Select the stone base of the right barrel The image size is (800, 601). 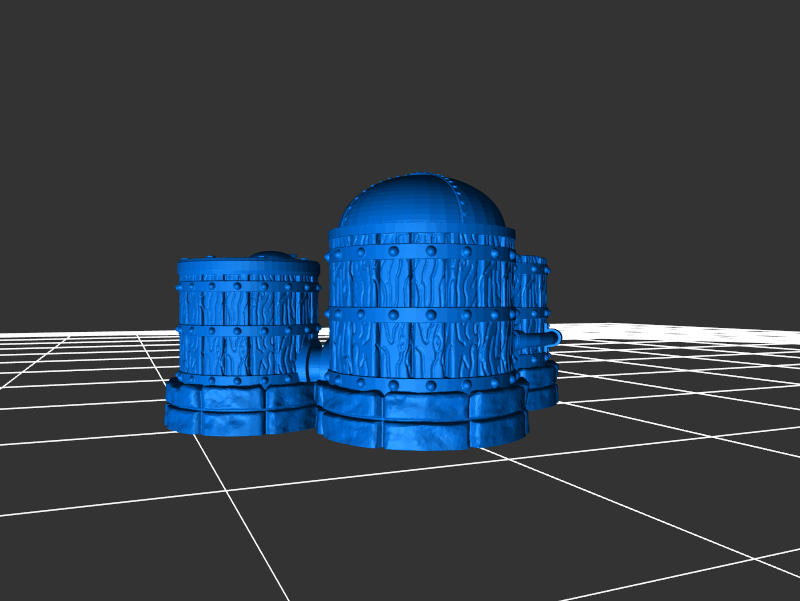click(541, 388)
